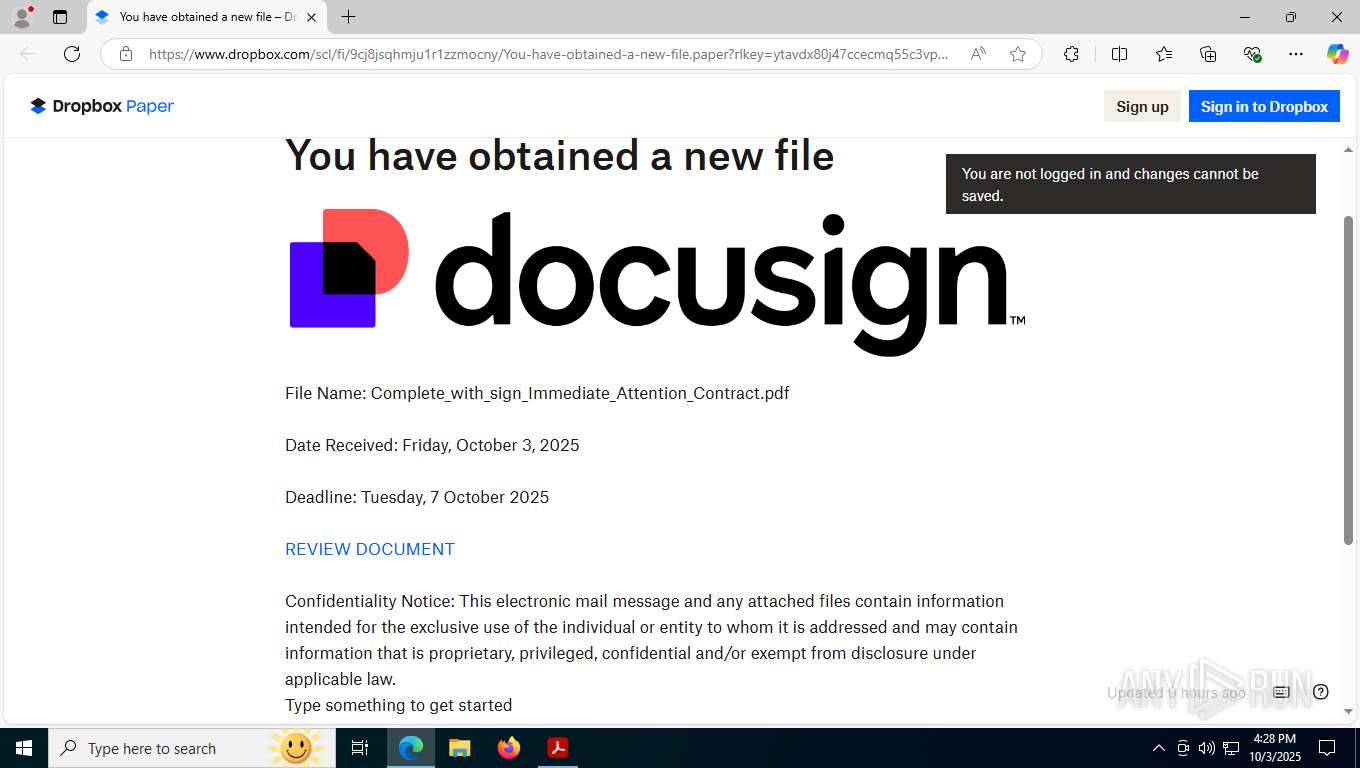Add this page to favorites
The width and height of the screenshot is (1360, 768).
pos(1018,54)
